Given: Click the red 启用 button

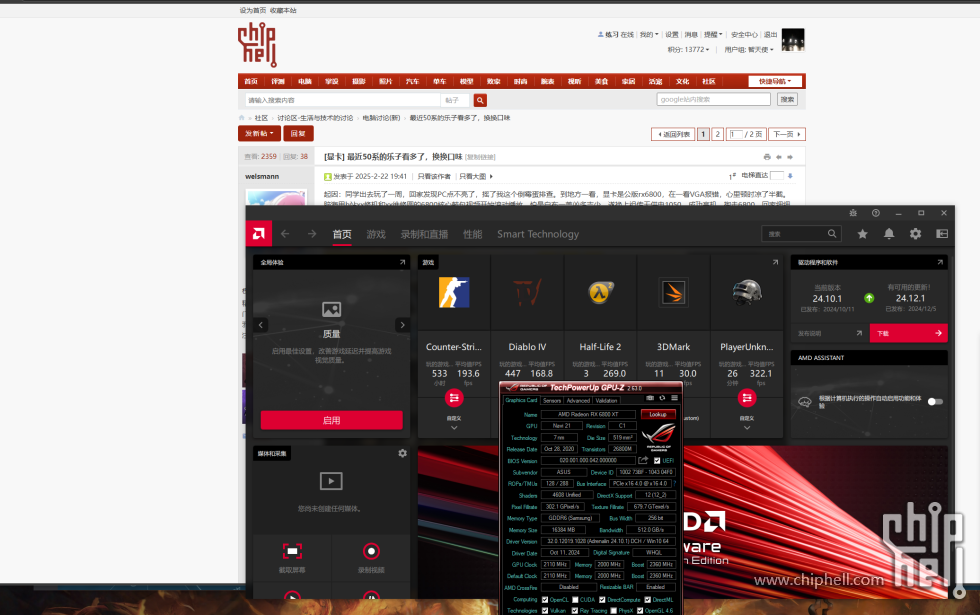Looking at the screenshot, I should coord(331,420).
